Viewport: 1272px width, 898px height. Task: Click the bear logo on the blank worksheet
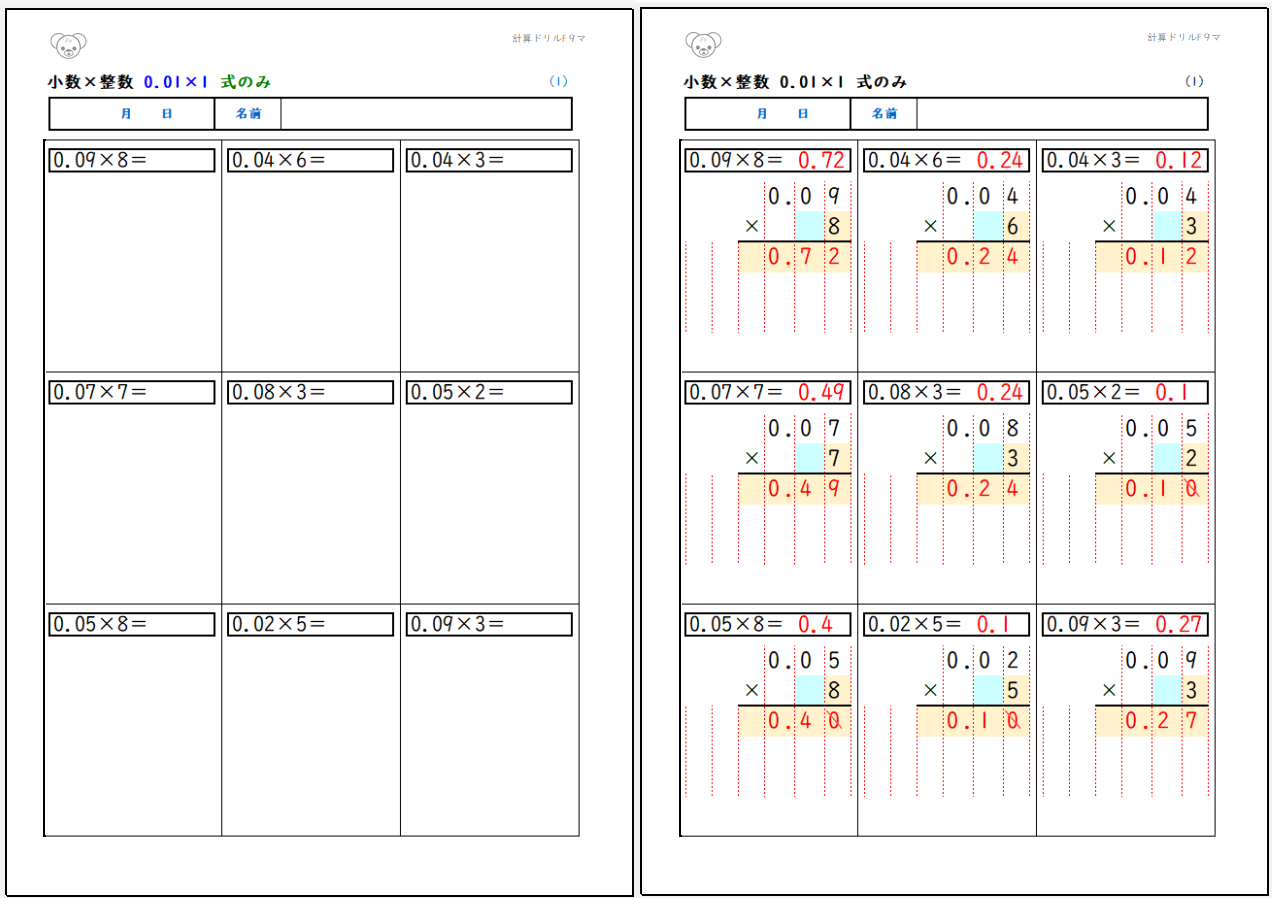coord(68,44)
